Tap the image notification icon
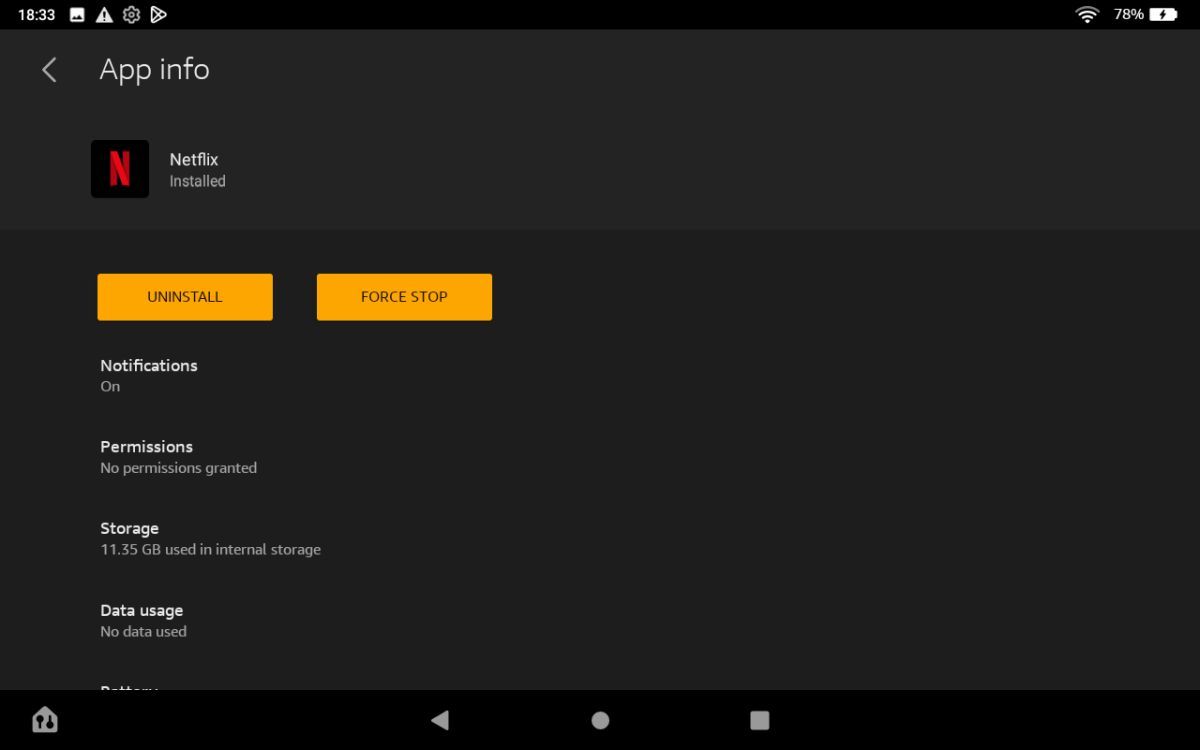Screen dimensions: 1200x750 coord(77,15)
